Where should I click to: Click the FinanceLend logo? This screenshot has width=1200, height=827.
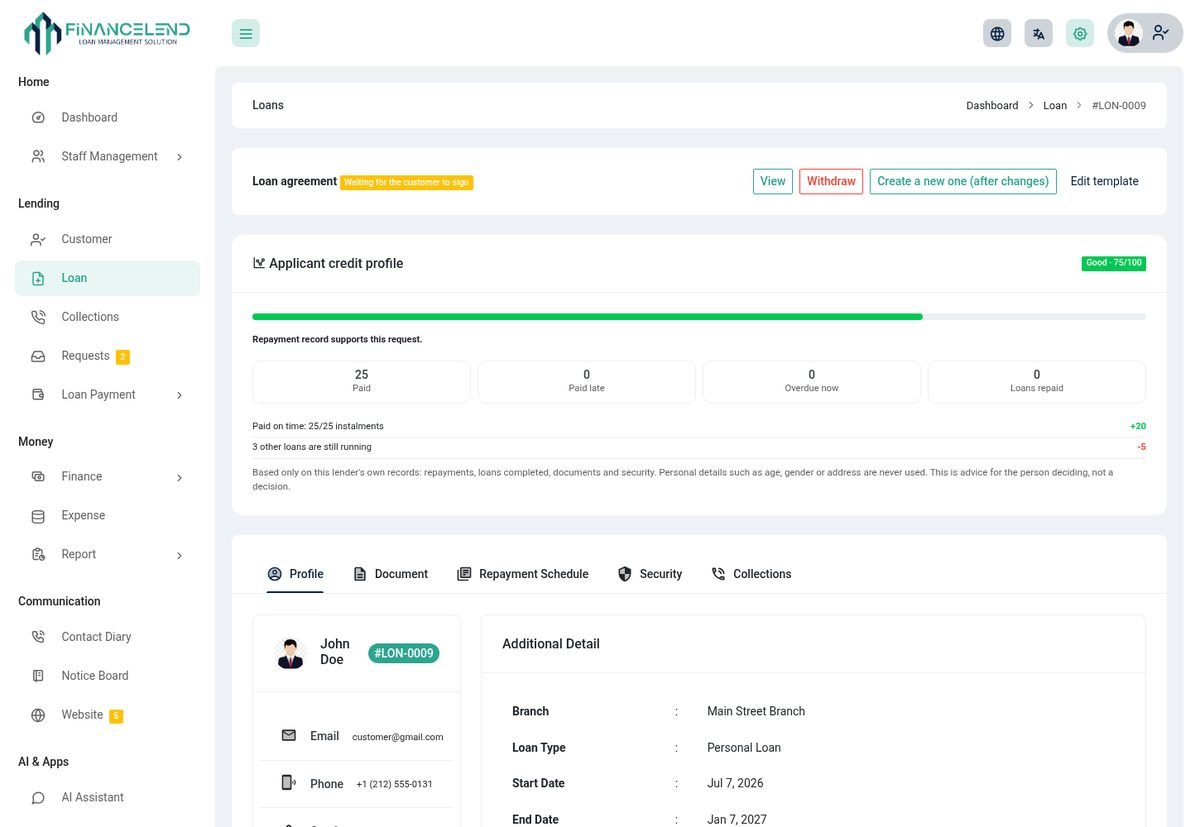pyautogui.click(x=107, y=33)
